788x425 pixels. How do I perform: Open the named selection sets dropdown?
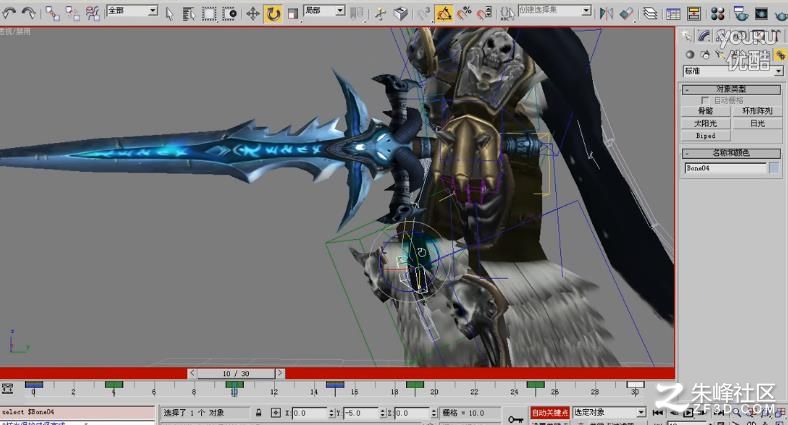point(554,11)
